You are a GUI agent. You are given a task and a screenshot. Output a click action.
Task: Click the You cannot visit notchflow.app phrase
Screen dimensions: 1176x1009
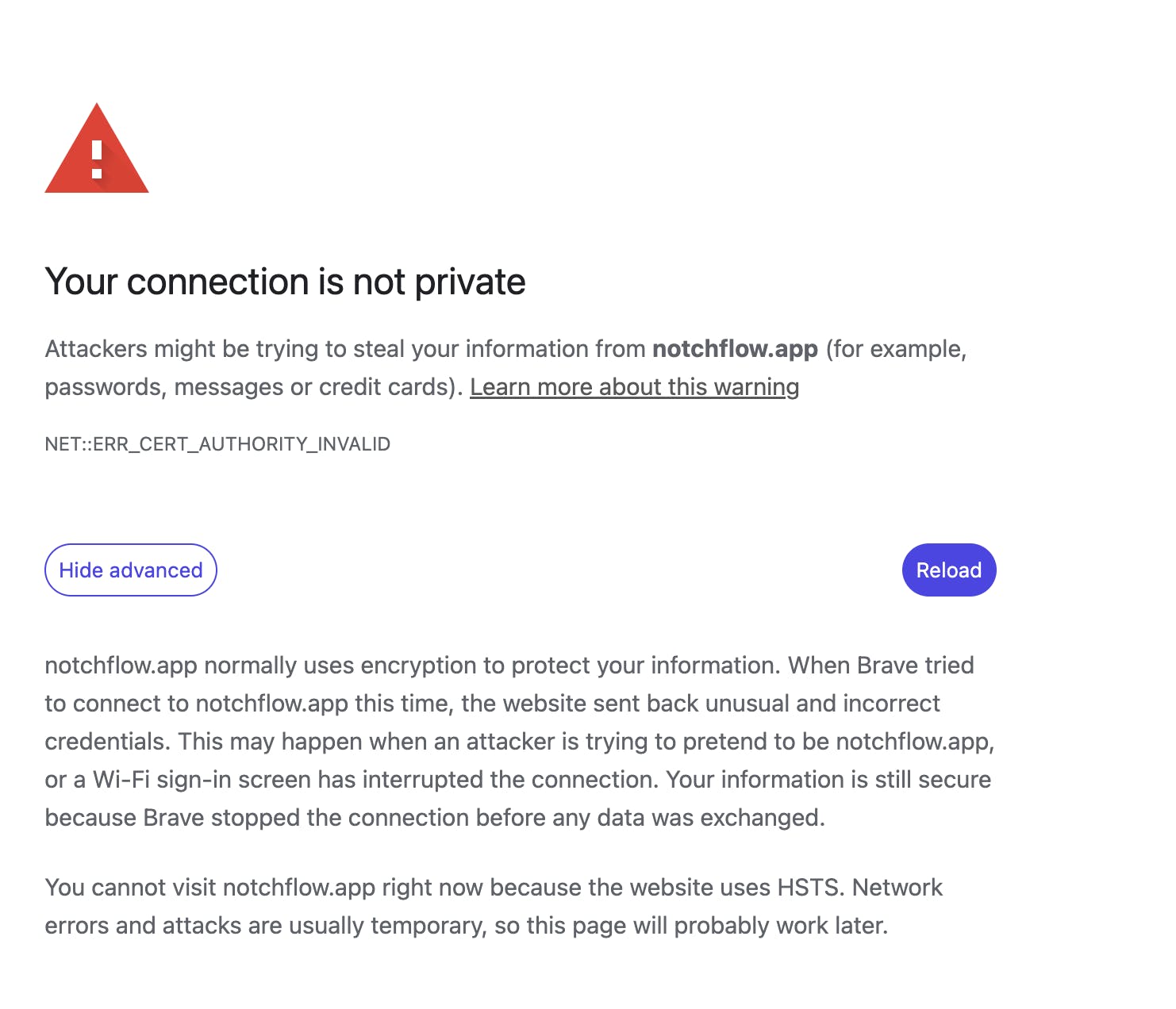[x=209, y=887]
